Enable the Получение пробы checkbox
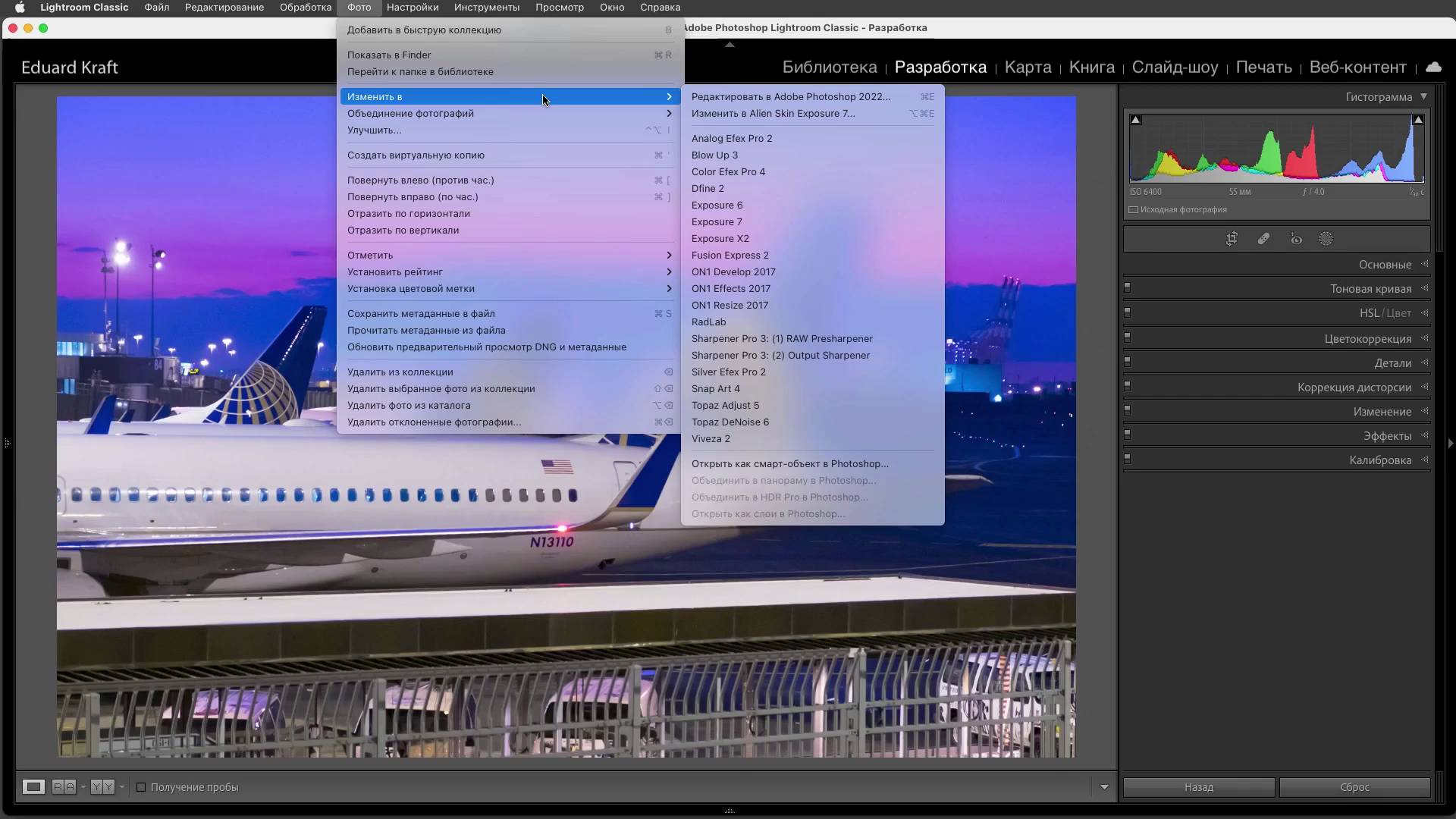1456x819 pixels. [141, 787]
